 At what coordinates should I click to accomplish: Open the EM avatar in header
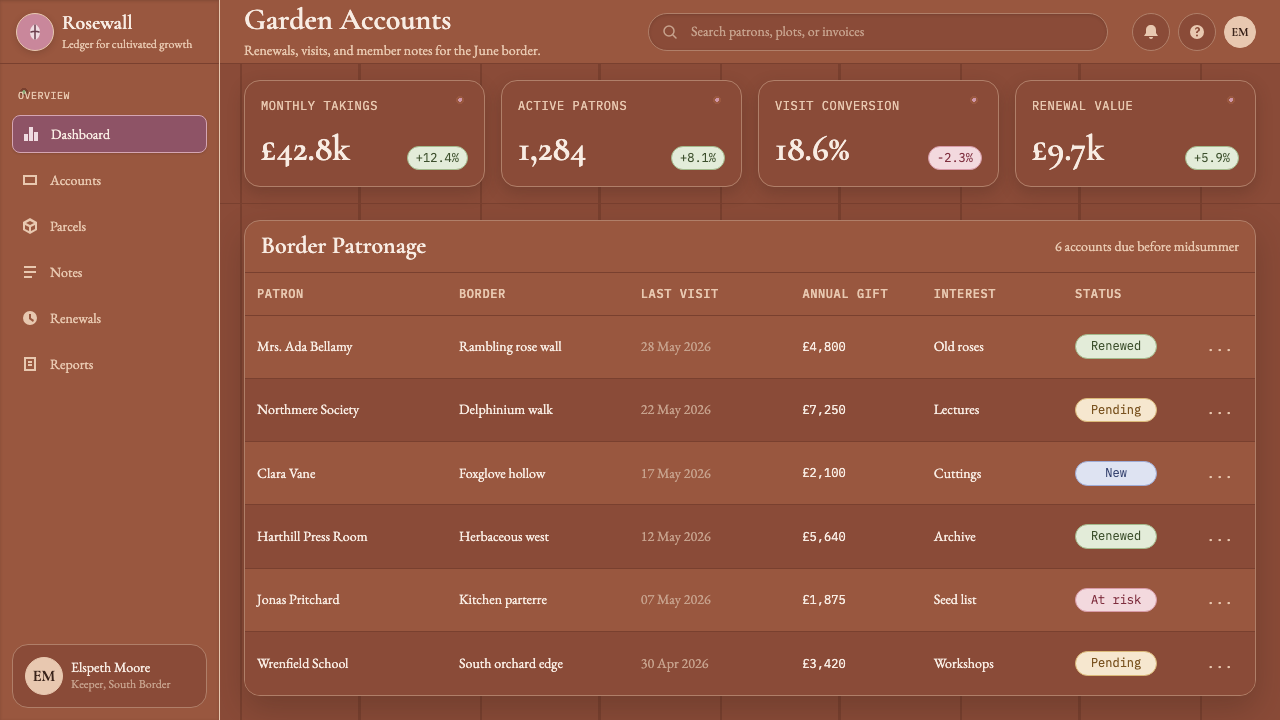1240,32
